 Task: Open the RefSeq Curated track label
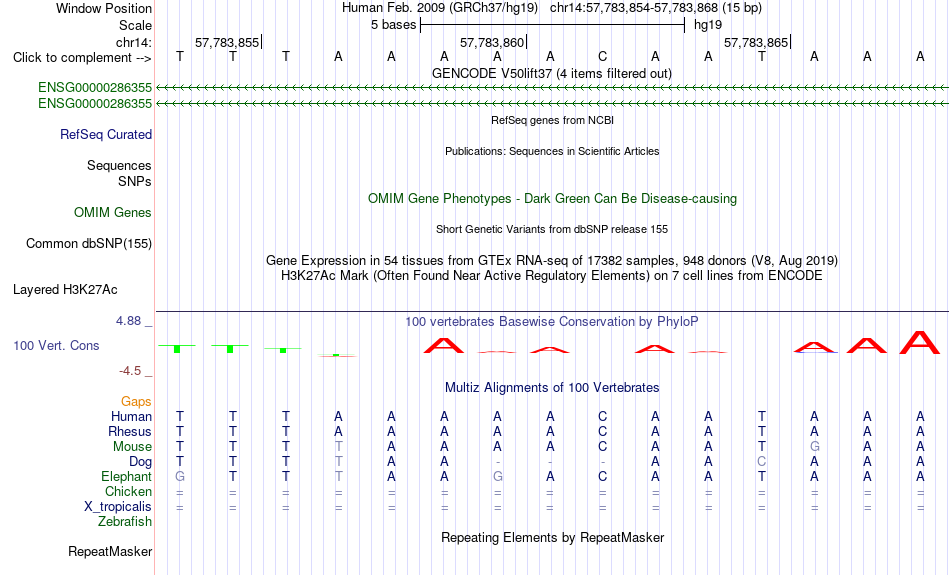[x=106, y=135]
